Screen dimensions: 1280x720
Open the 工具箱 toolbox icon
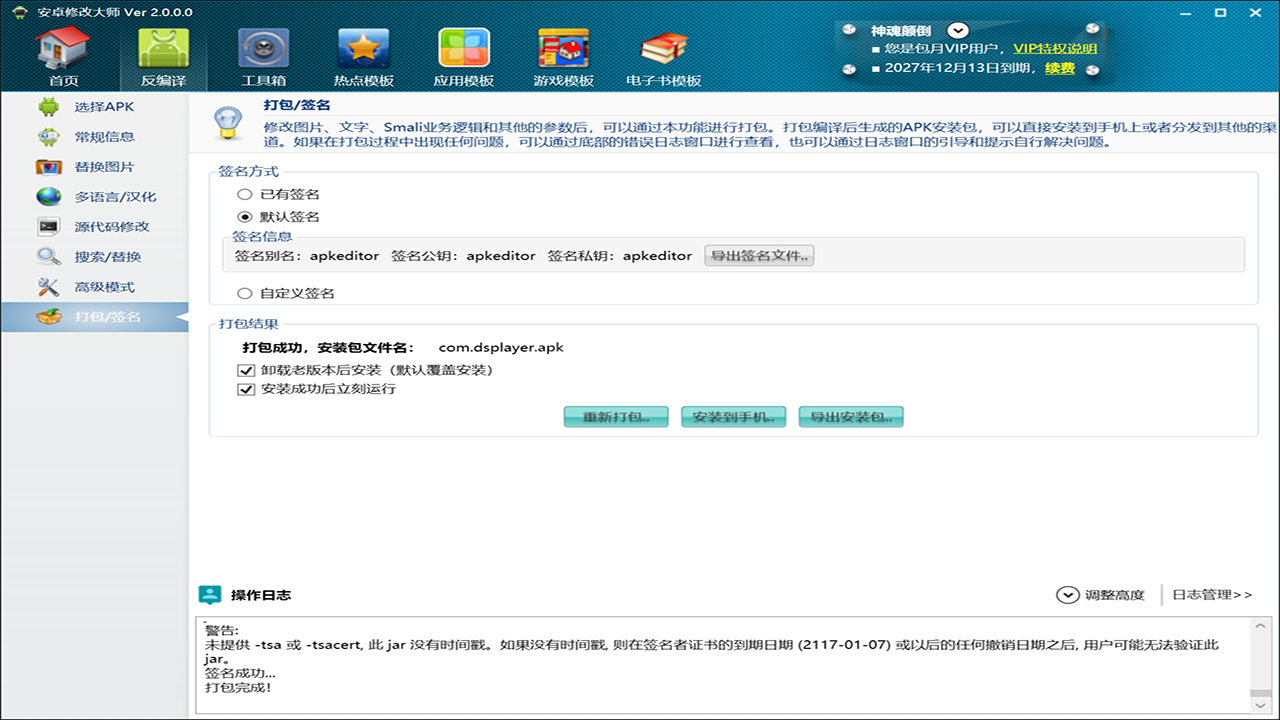(263, 48)
